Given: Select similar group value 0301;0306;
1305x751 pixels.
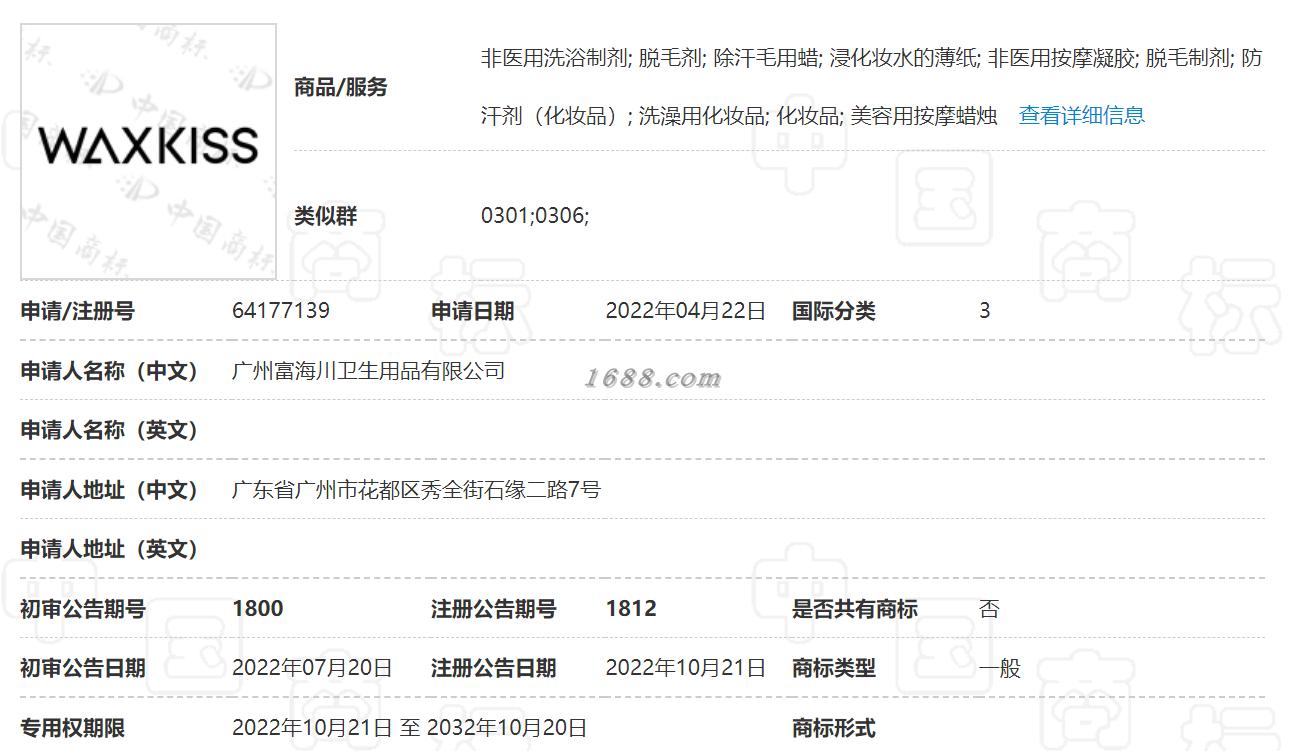Looking at the screenshot, I should click(x=535, y=215).
